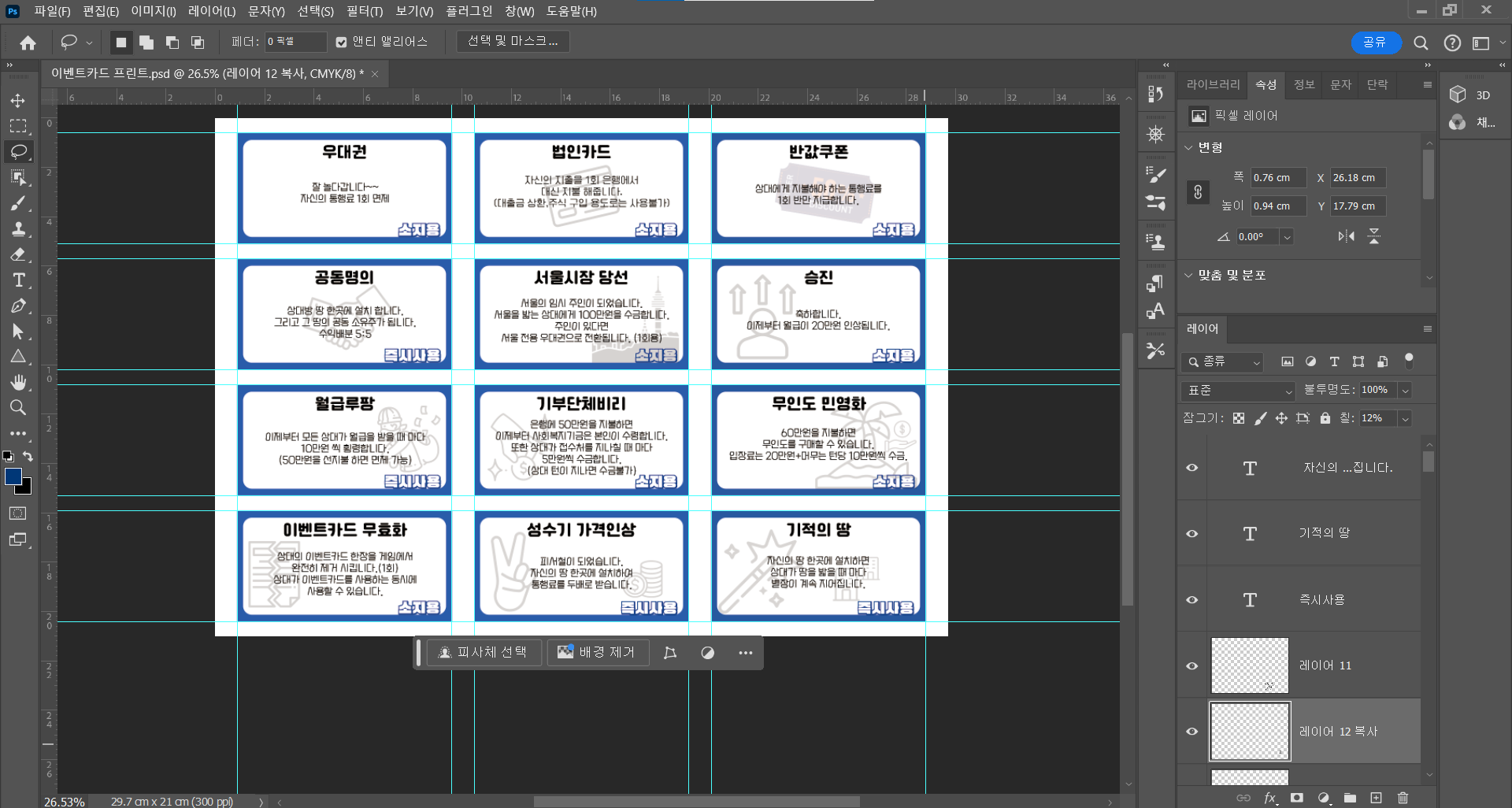Hide the 기적의 땅 text layer
Viewport: 1512px width, 808px height.
tap(1192, 533)
